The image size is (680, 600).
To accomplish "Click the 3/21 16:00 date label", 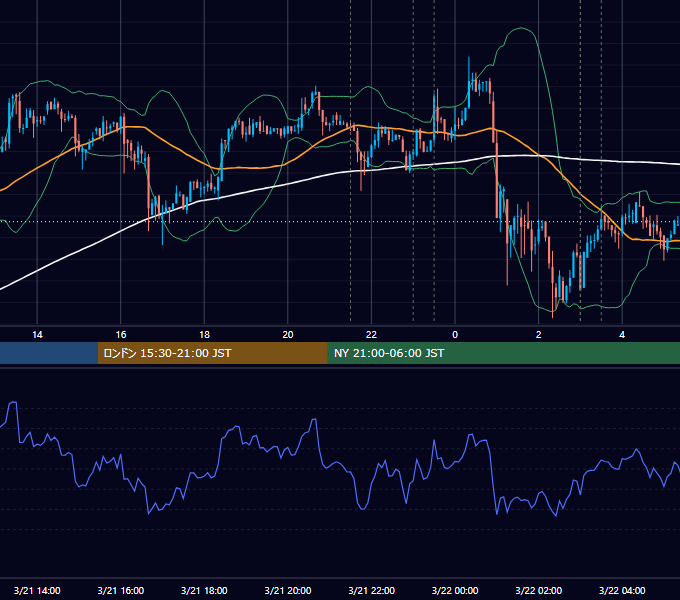I will (121, 590).
